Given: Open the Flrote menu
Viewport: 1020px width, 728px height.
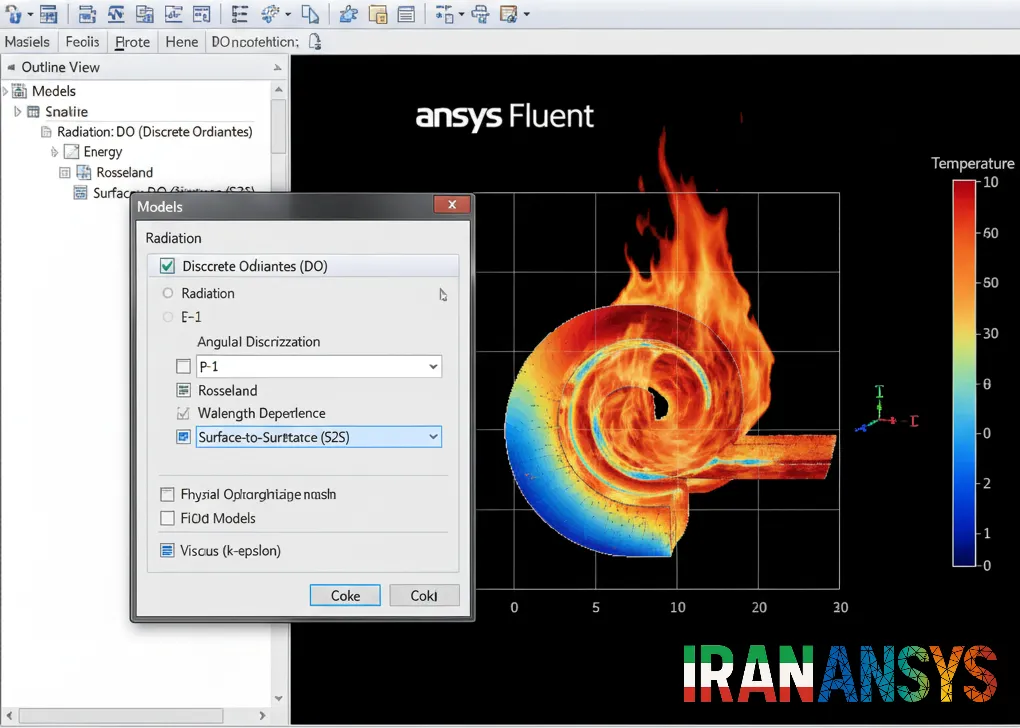Looking at the screenshot, I should click(132, 42).
